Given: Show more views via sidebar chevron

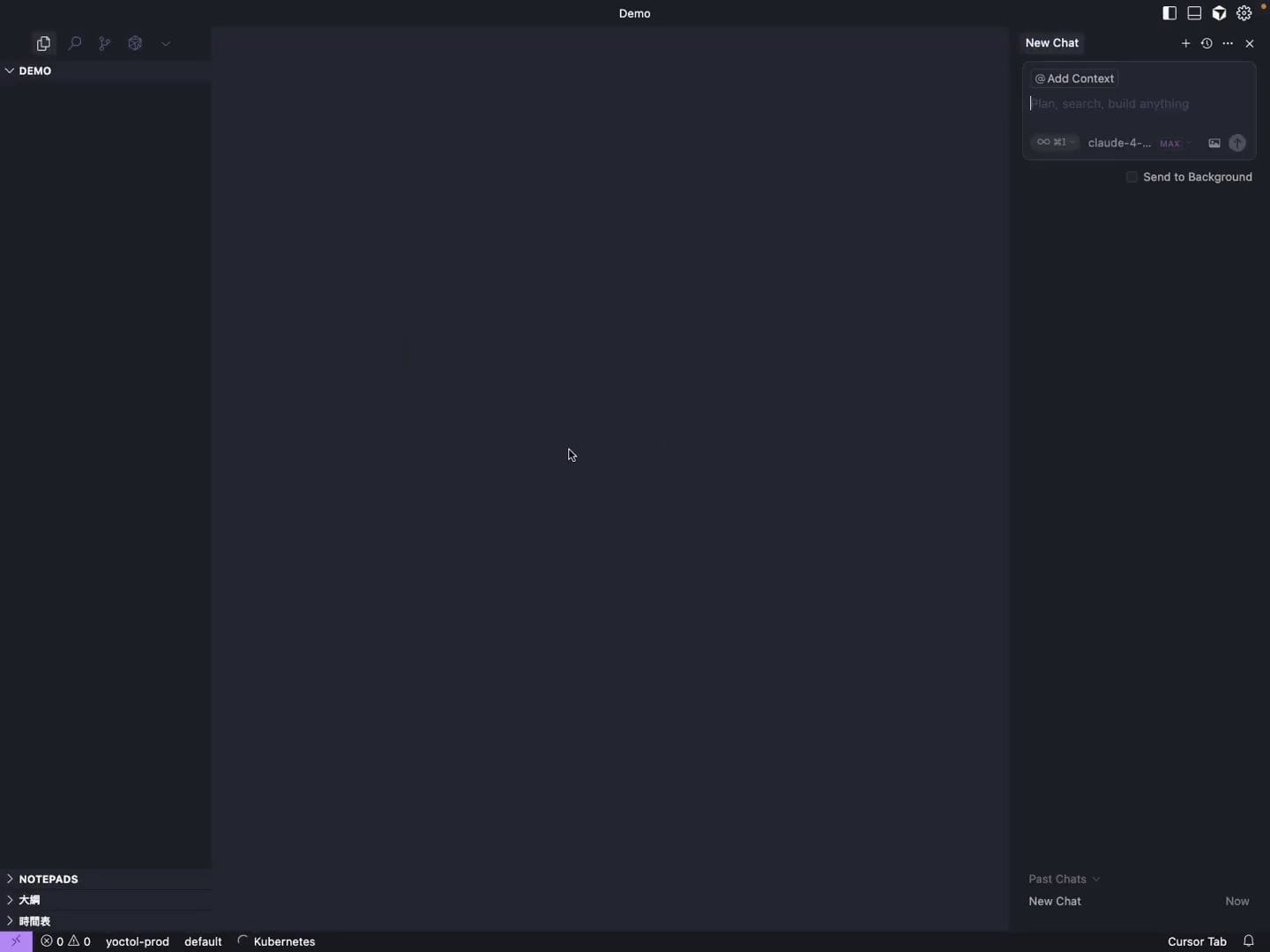Looking at the screenshot, I should click(166, 43).
